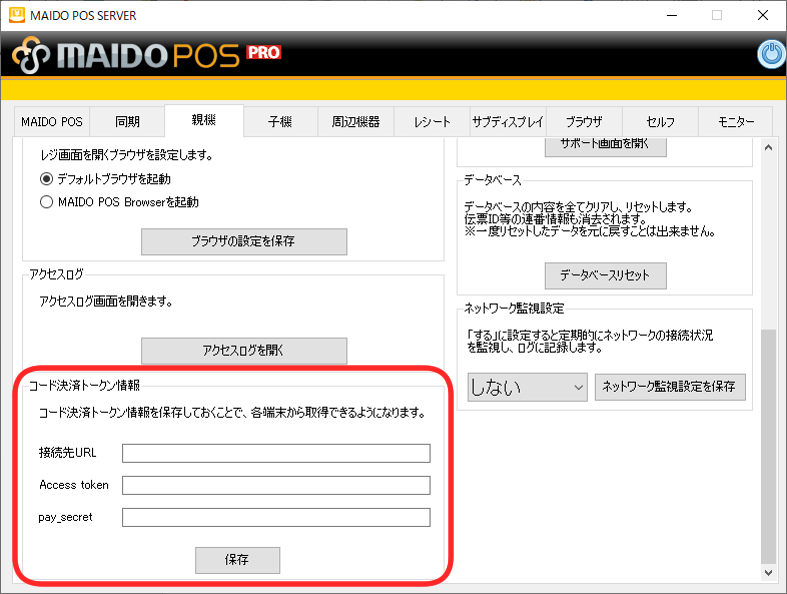
Task: Click the 保存 button for token info
Action: point(237,560)
